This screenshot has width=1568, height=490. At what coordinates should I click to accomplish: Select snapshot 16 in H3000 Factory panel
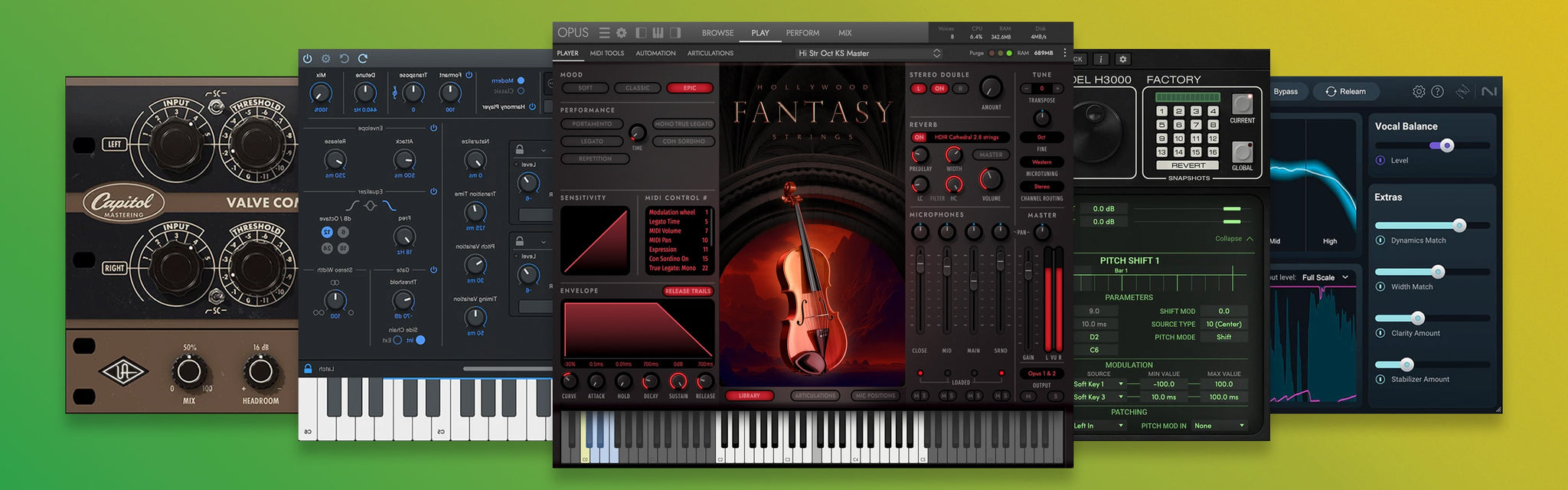[x=1213, y=152]
